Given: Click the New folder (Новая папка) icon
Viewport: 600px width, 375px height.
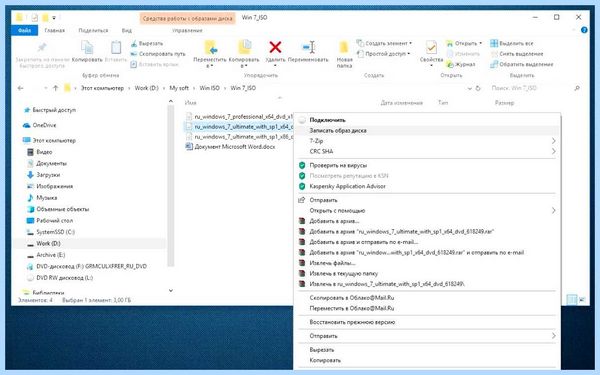Looking at the screenshot, I should pos(344,47).
